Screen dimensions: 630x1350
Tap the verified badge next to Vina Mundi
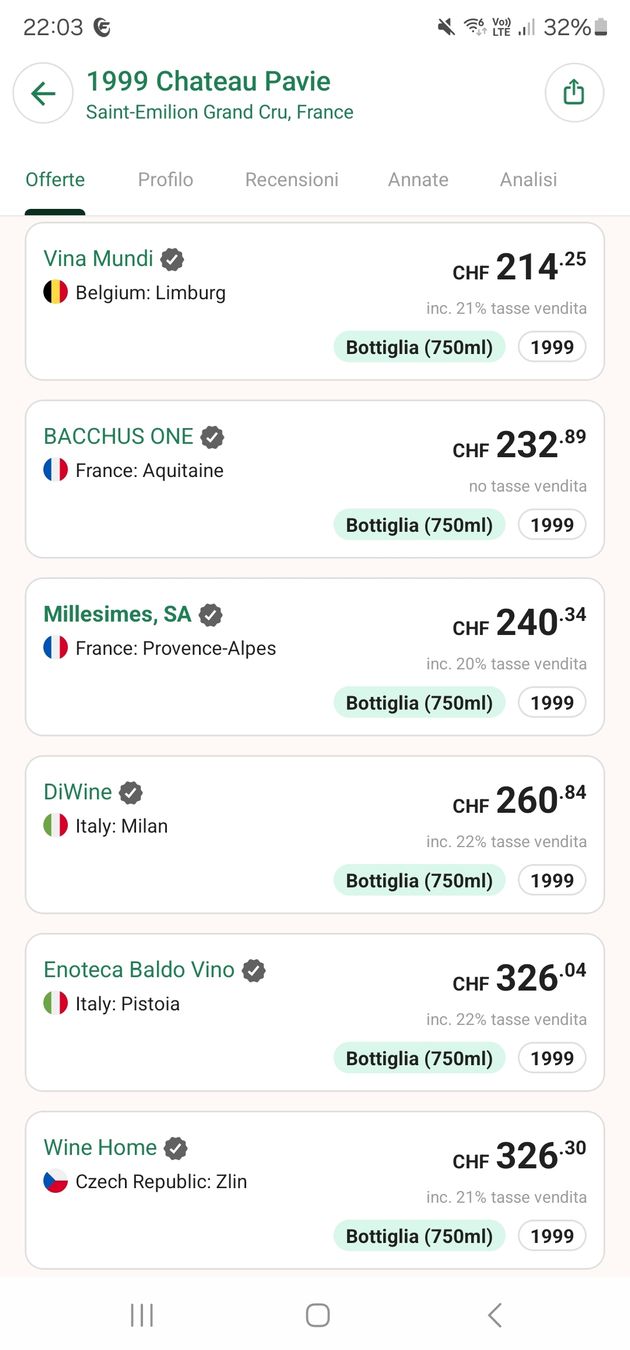[x=171, y=258]
